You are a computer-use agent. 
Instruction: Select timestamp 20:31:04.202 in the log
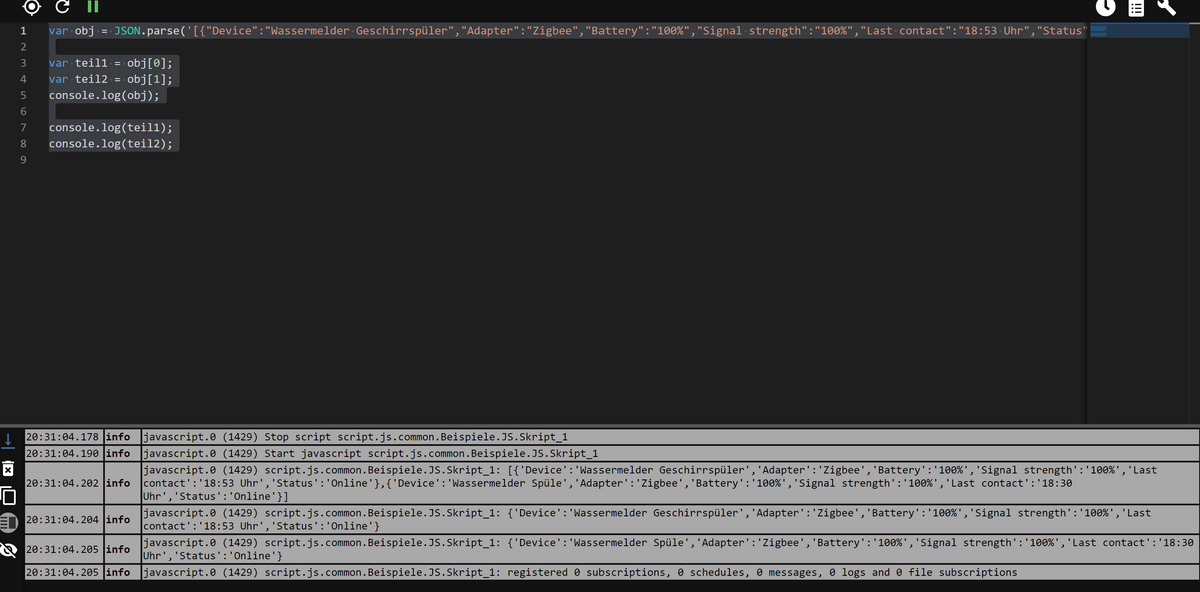(62, 483)
